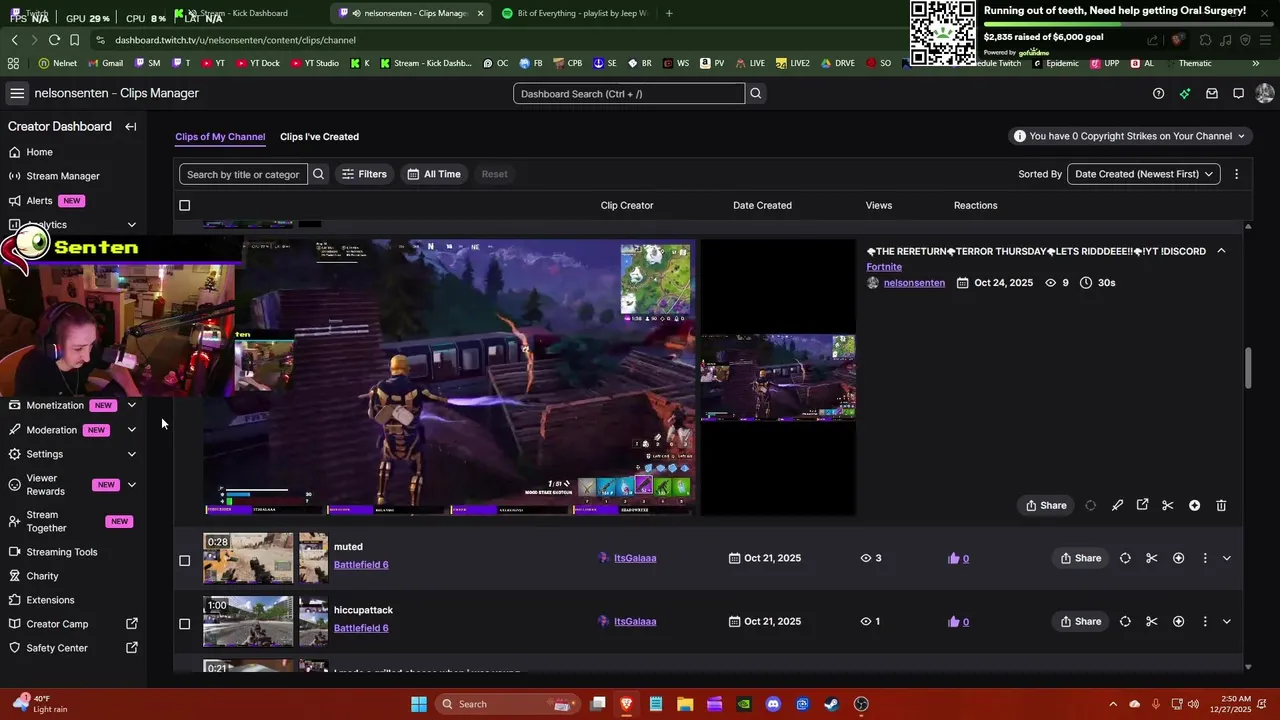1280x720 pixels.
Task: Click the Windows Start button
Action: [419, 704]
